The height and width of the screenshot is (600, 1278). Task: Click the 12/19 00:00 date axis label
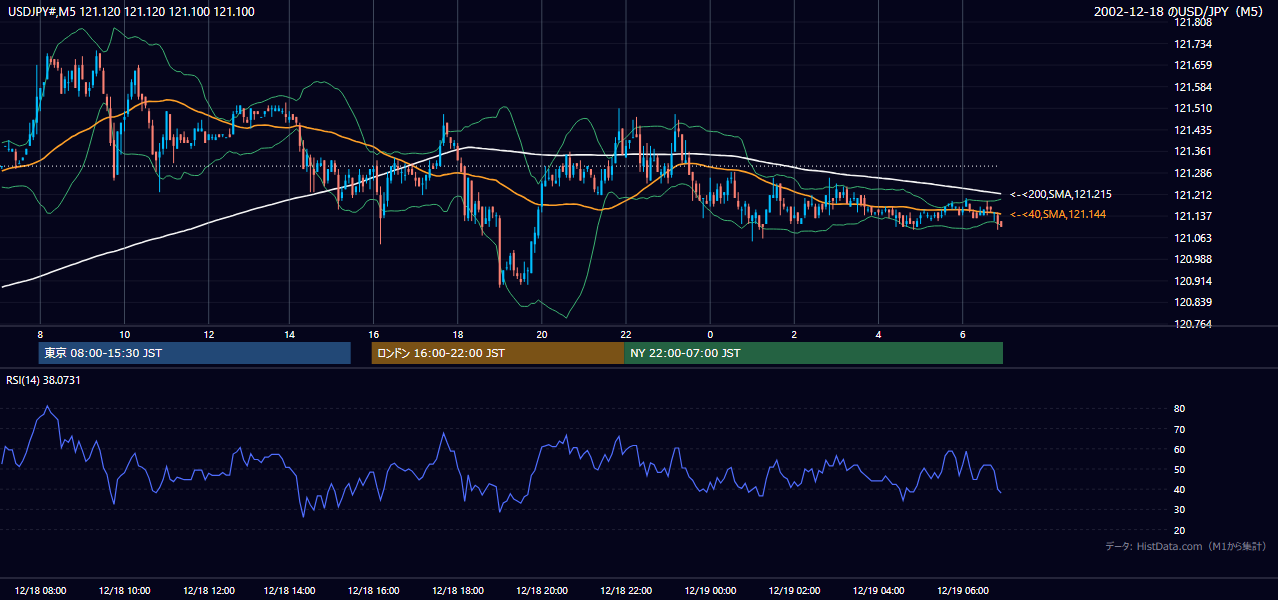(x=711, y=590)
